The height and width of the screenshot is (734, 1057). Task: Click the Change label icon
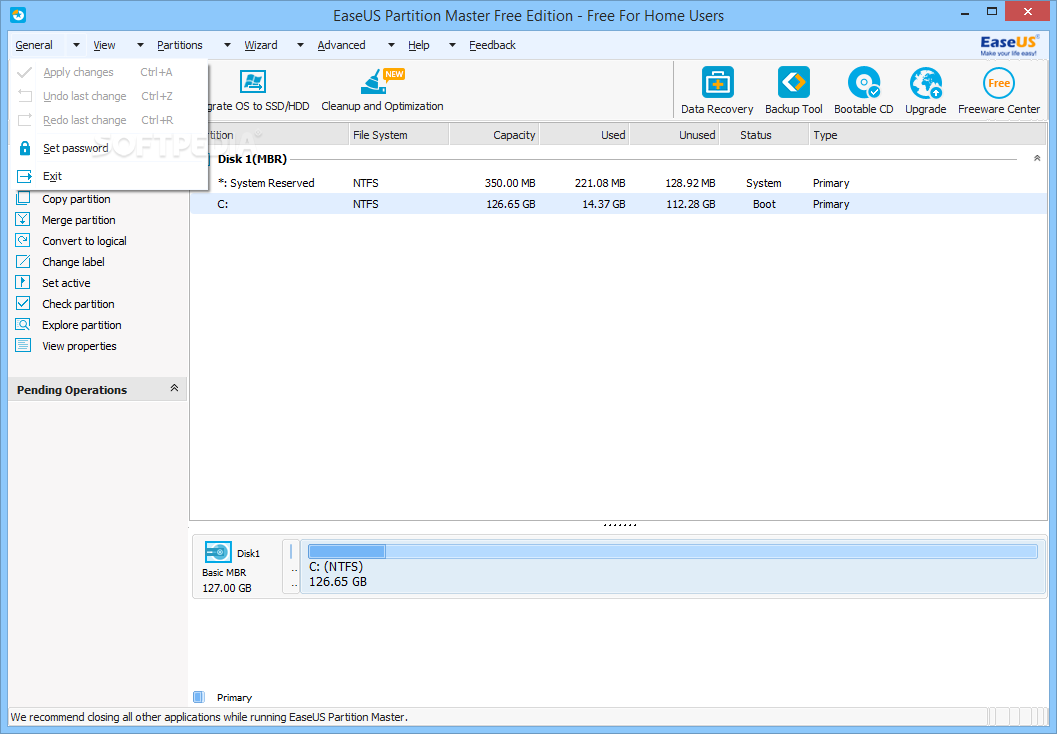coord(23,262)
